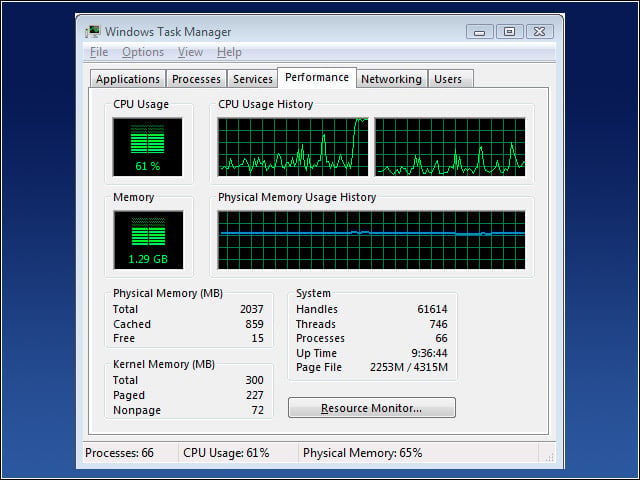Maximize the Task Manager window
640x480 pixels.
(509, 32)
